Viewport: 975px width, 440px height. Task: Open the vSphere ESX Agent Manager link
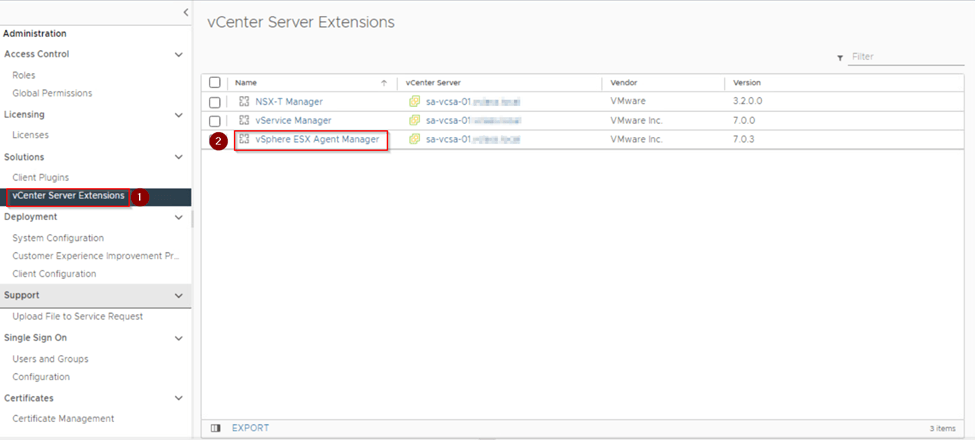pos(317,140)
